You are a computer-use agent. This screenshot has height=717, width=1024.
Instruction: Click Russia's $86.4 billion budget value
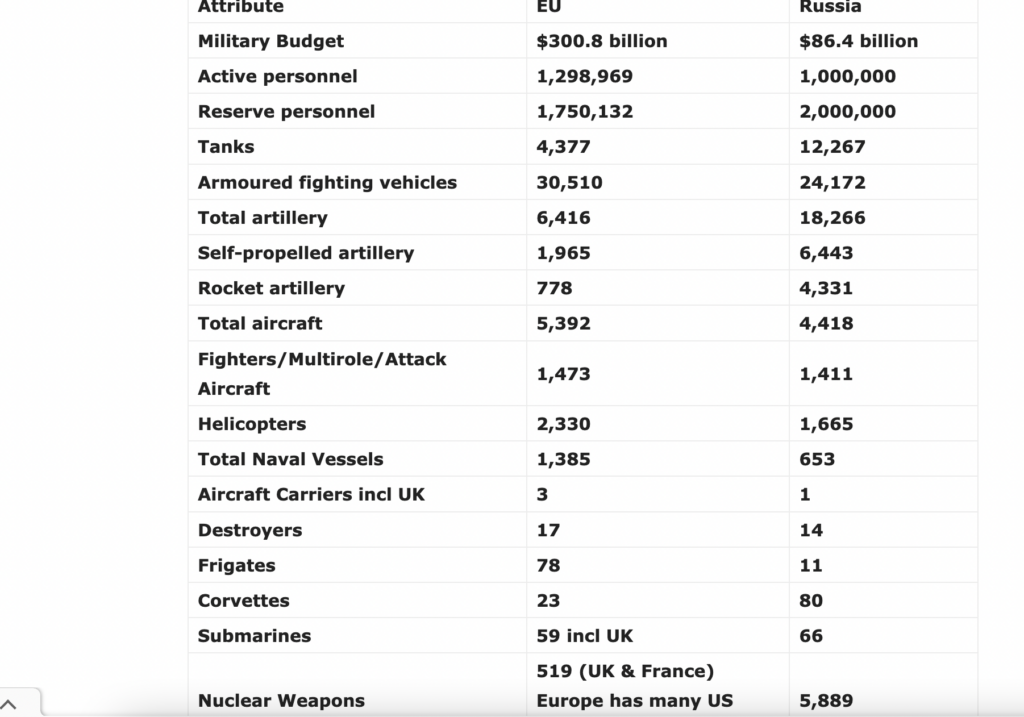tap(859, 41)
